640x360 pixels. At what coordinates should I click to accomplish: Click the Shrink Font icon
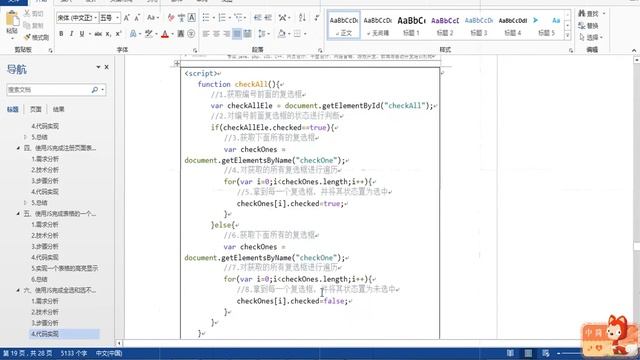pos(138,18)
